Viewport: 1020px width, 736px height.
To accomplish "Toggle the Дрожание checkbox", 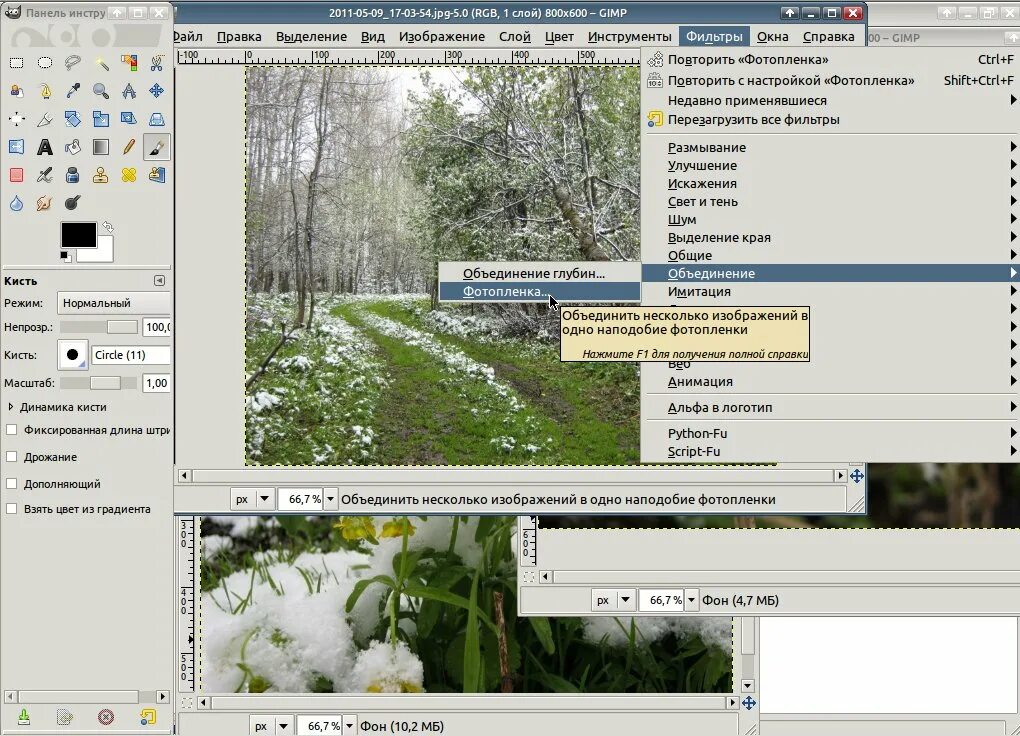I will pyautogui.click(x=11, y=457).
